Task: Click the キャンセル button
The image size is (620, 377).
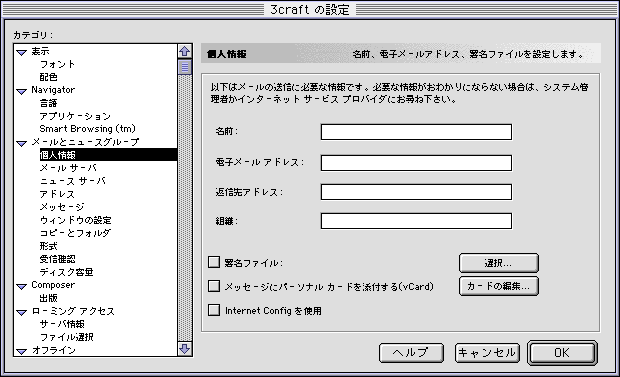Action: (x=487, y=352)
